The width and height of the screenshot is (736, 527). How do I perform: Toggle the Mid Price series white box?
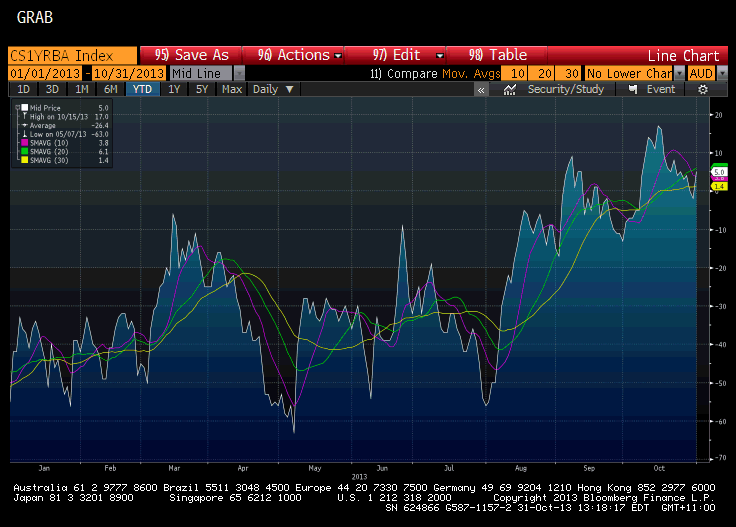24,106
